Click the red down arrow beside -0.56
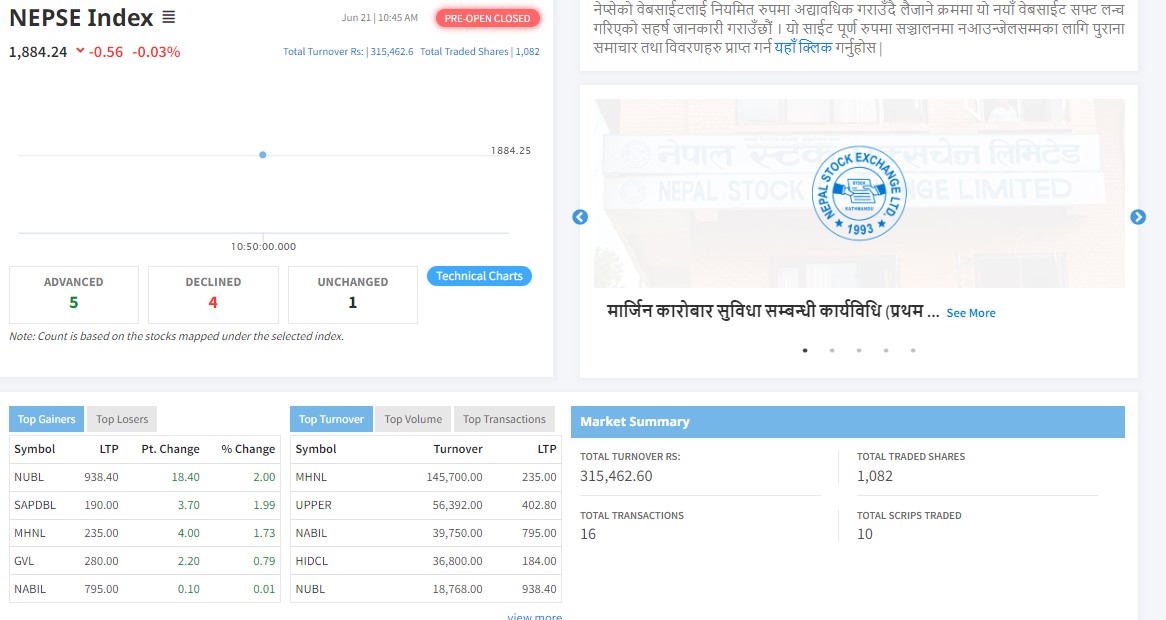Viewport: 1166px width, 620px height. point(80,51)
